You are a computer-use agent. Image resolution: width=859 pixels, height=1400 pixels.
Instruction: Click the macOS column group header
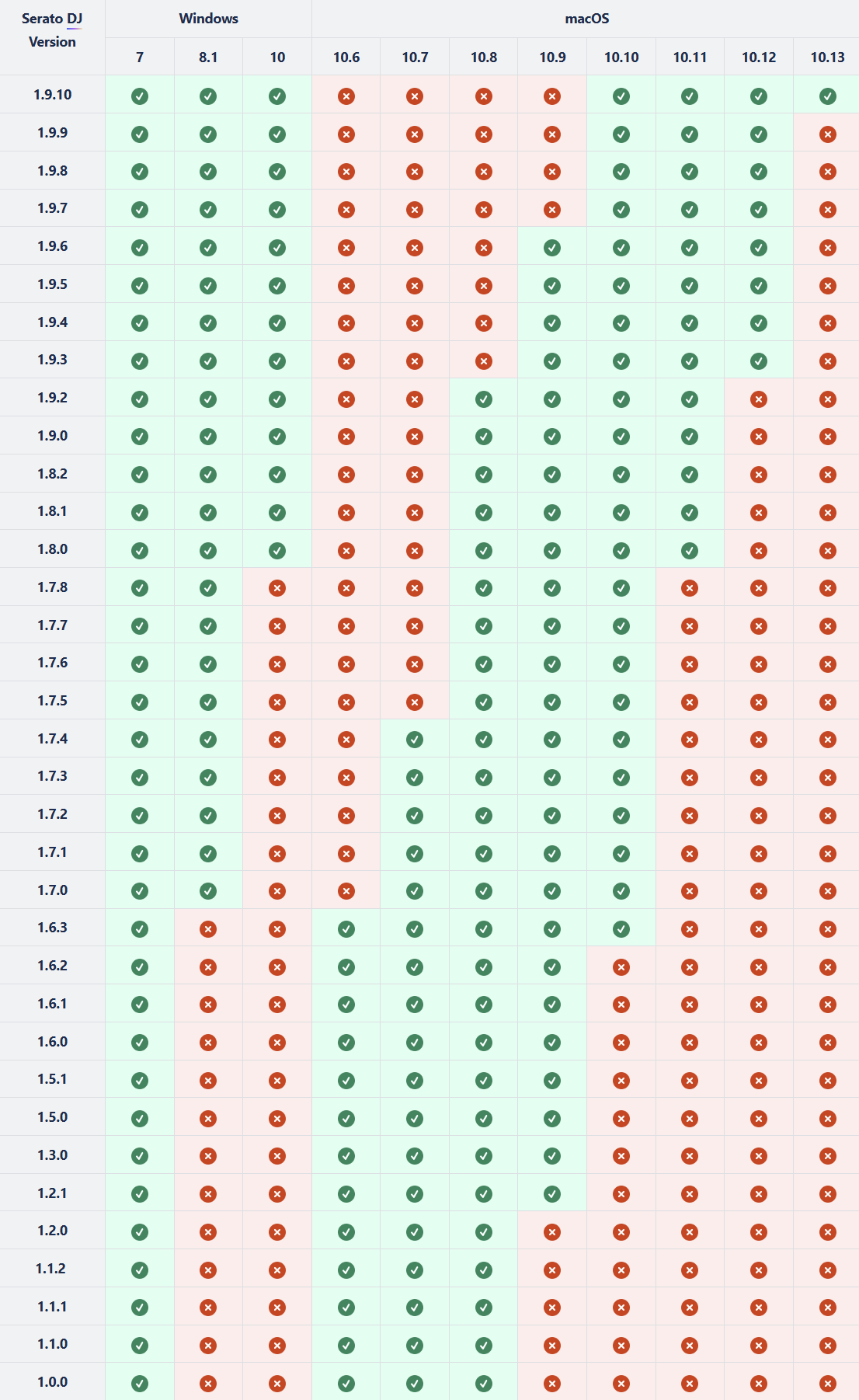[586, 19]
